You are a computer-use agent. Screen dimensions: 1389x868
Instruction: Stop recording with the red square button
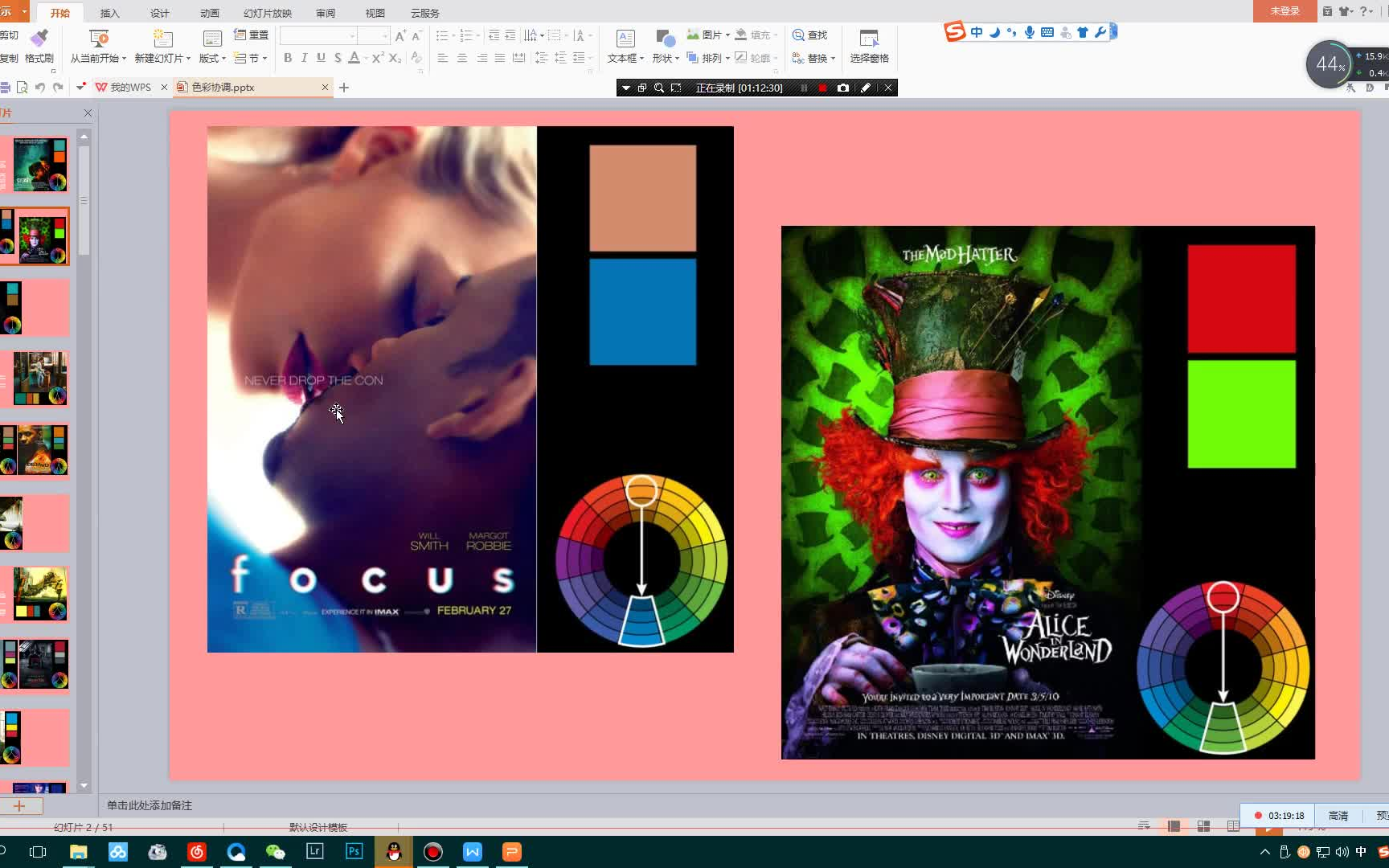point(822,88)
